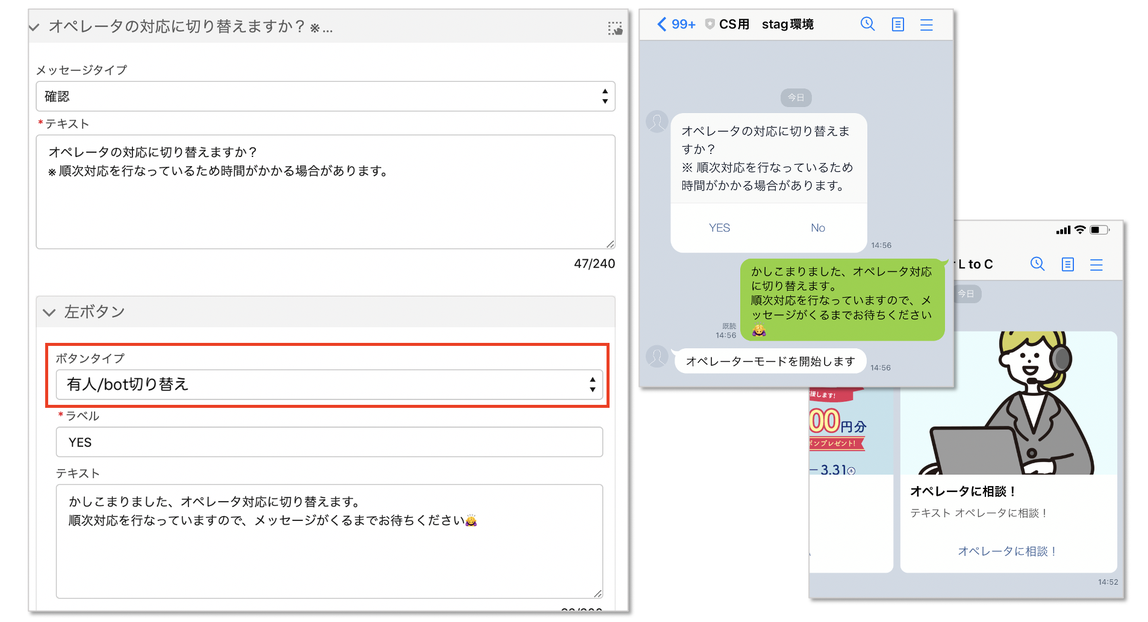Collapse the 左ボタン section

tap(49, 312)
